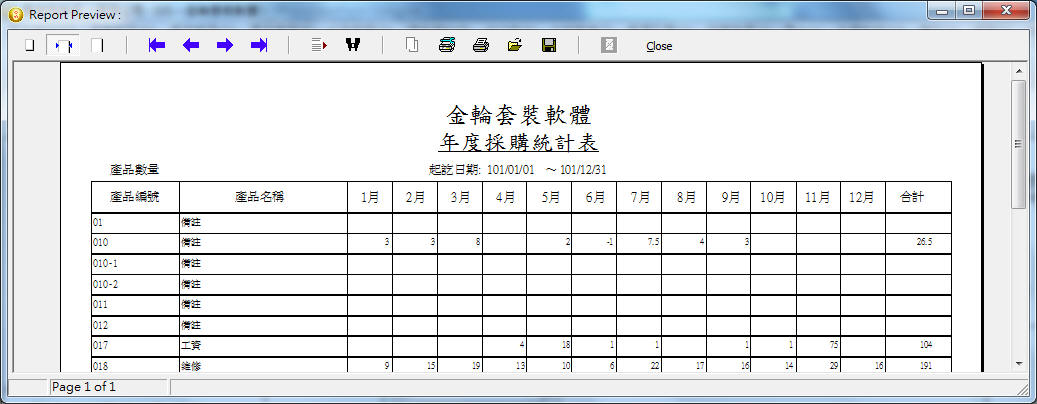Screen dimensions: 1037x404
Task: Click the "7月" column header
Action: 640,197
